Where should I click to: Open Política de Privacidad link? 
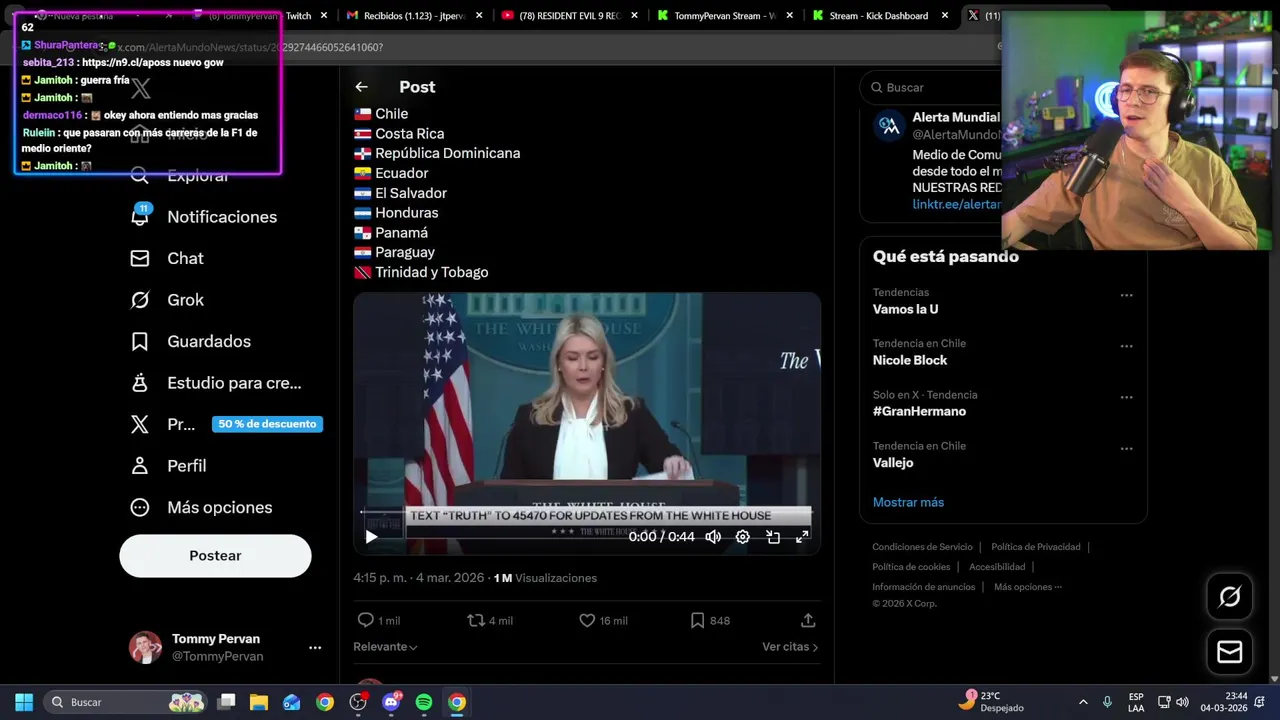[1036, 547]
